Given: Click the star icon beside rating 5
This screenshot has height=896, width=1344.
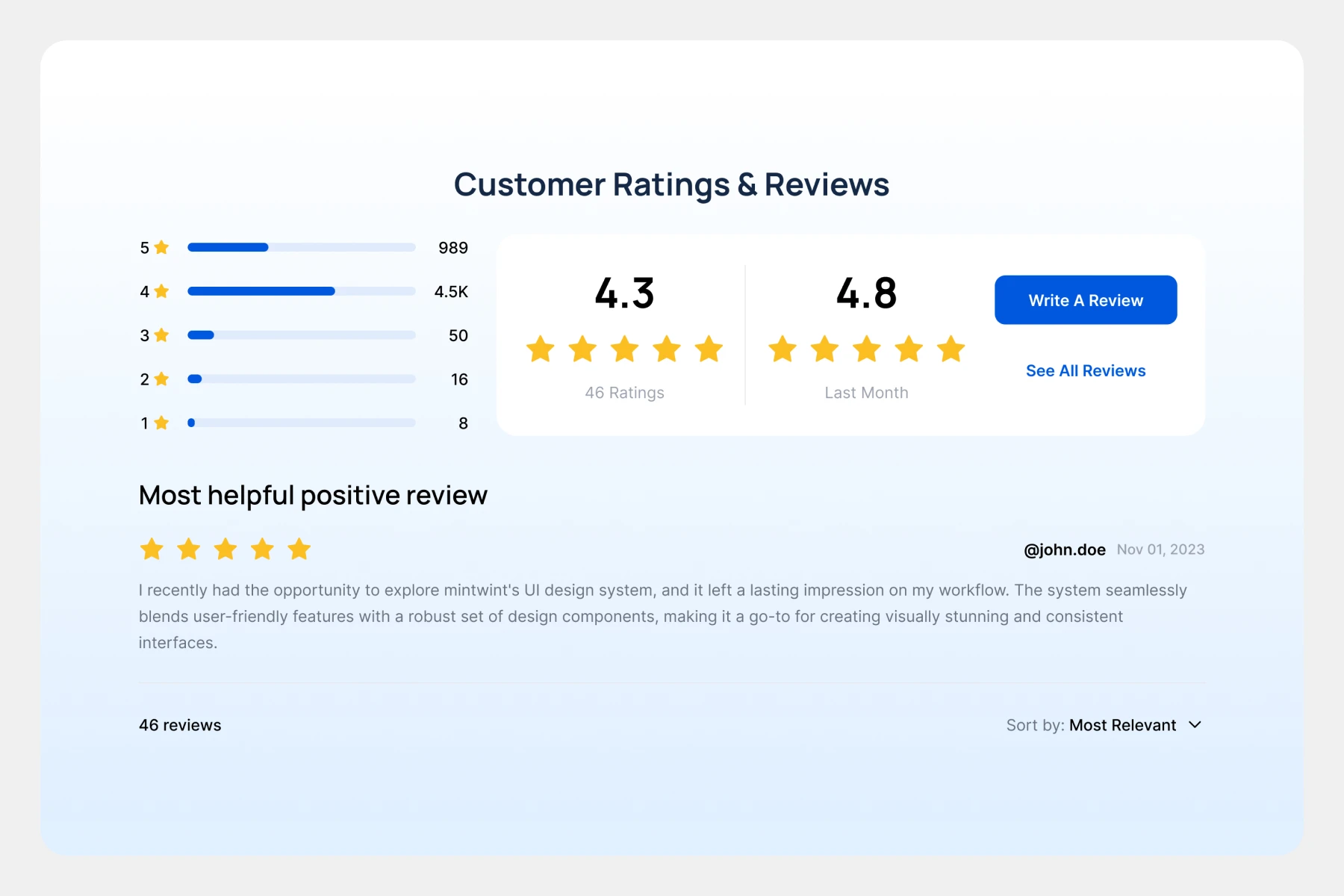Looking at the screenshot, I should (161, 247).
